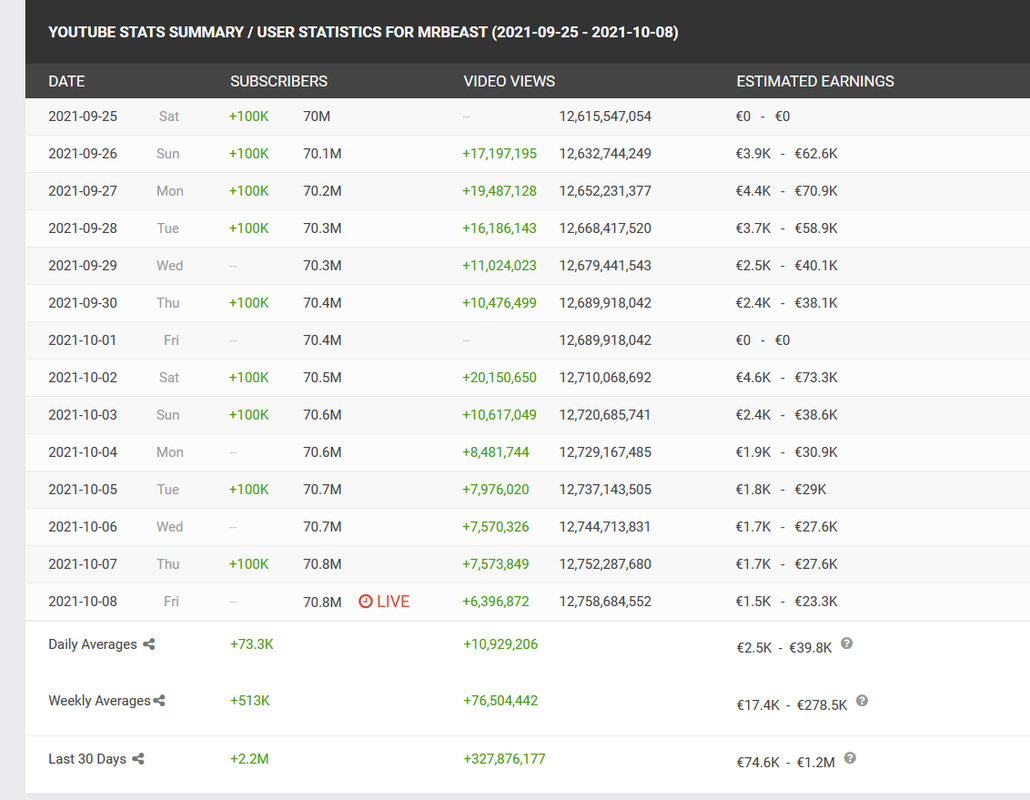Click the ESTIMATED EARNINGS column header
1030x800 pixels.
click(815, 81)
